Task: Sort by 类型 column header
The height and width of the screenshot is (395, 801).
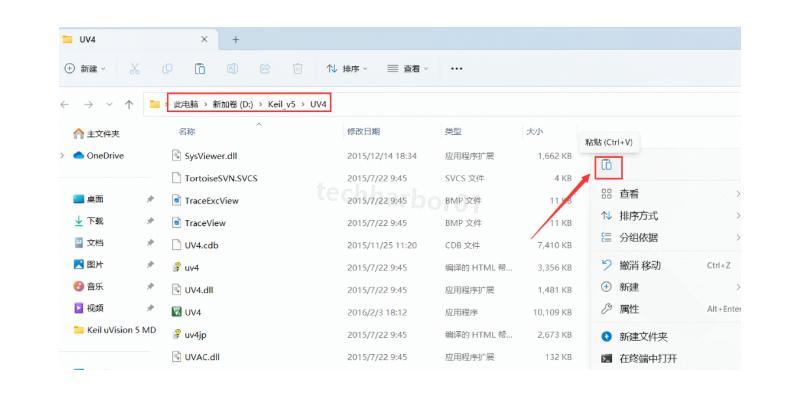Action: click(453, 132)
